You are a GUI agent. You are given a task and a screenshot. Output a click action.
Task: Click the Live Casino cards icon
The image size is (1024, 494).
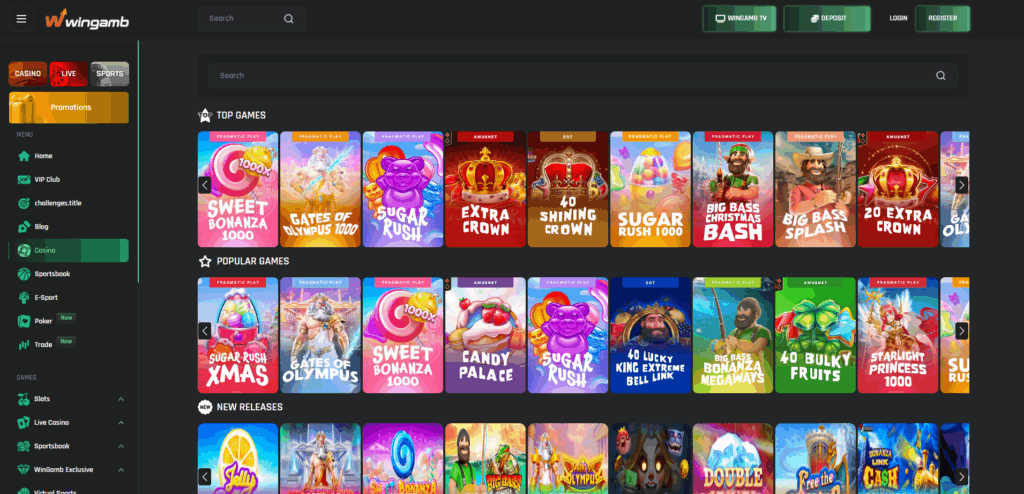[x=24, y=423]
